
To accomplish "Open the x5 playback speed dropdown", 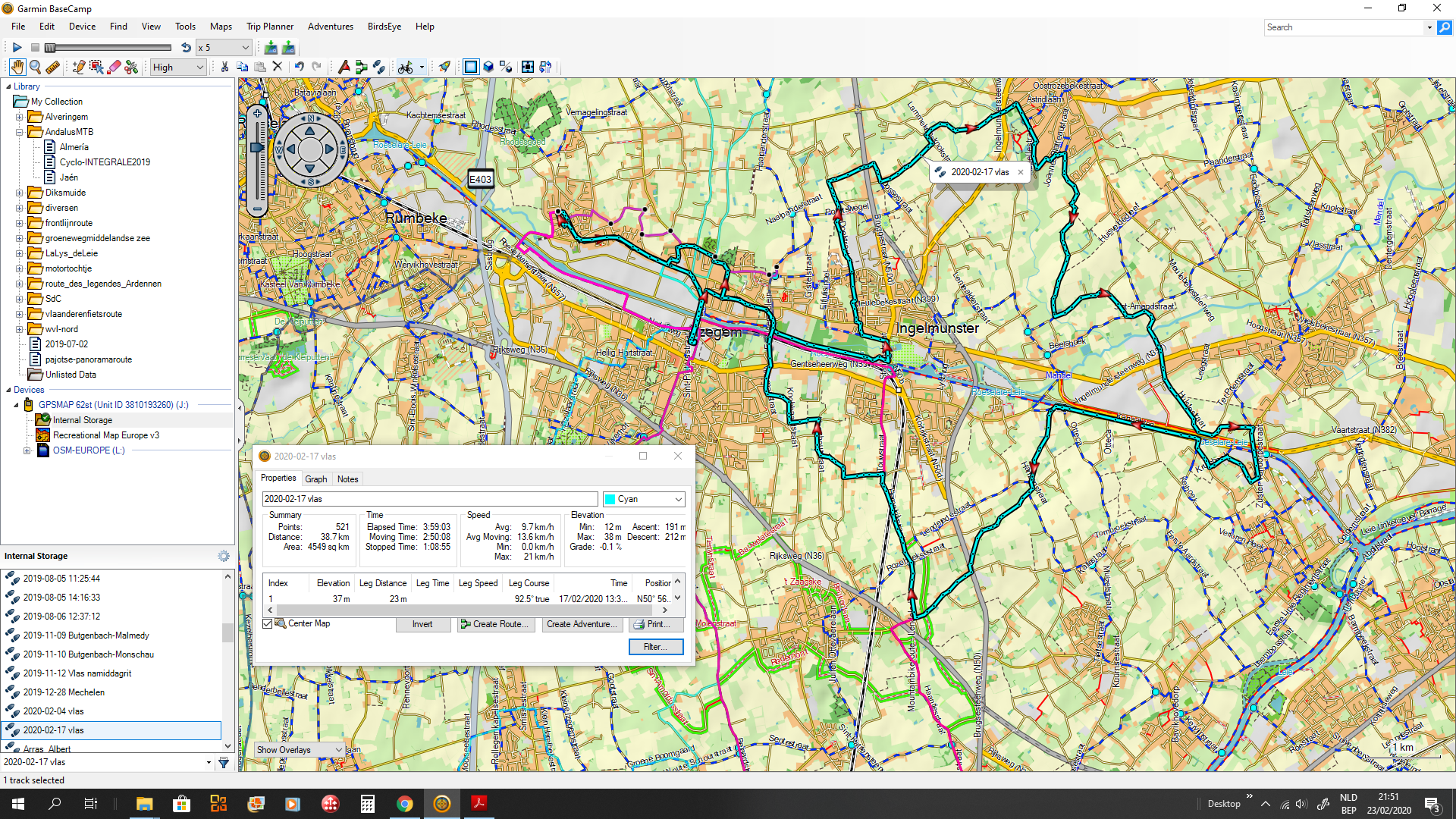I will pyautogui.click(x=224, y=47).
